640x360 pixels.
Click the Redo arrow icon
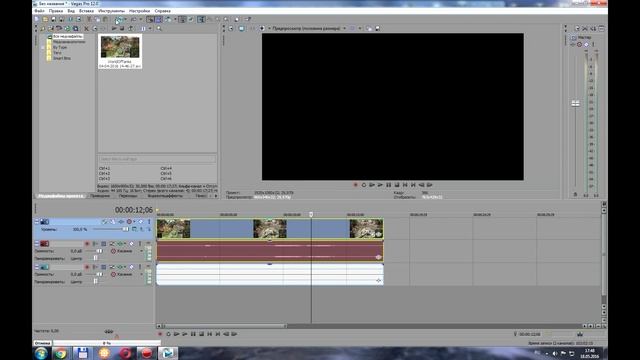click(x=133, y=19)
